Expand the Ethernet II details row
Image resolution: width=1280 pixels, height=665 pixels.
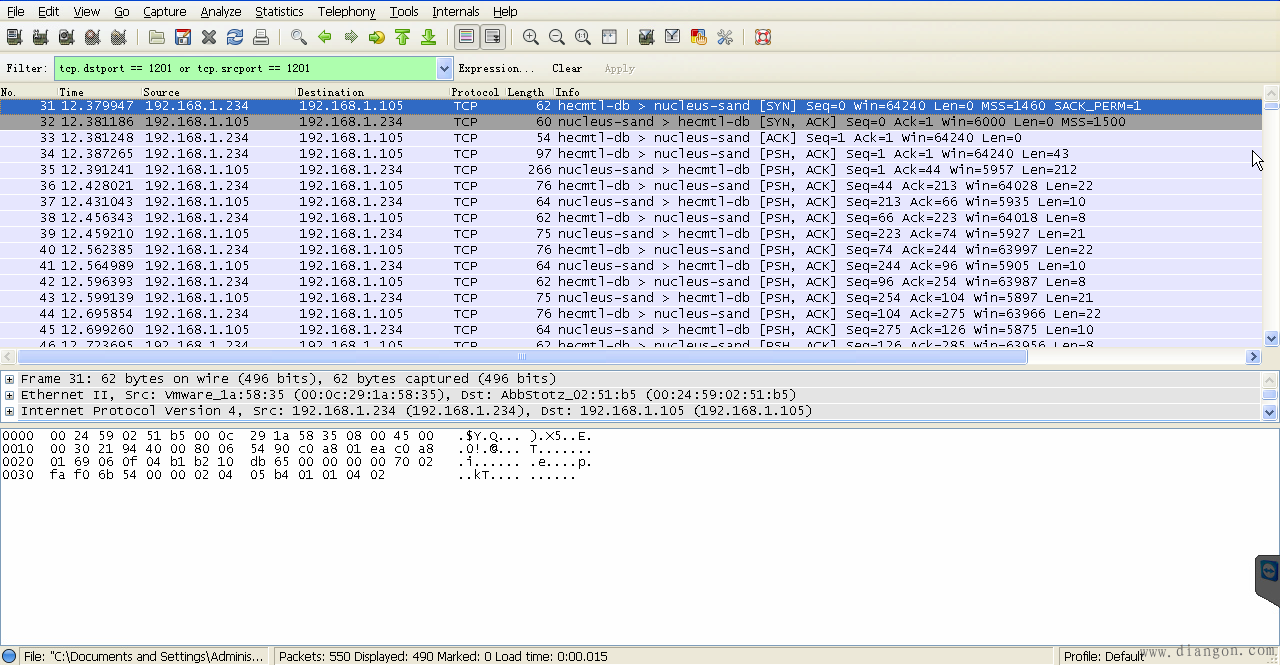9,395
